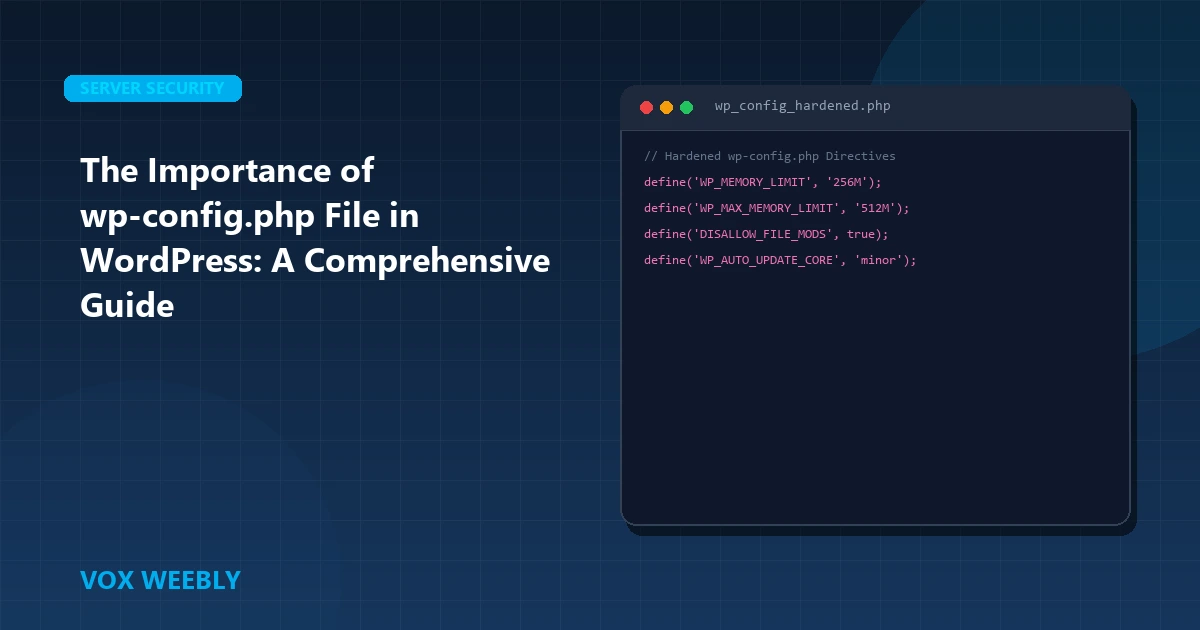The height and width of the screenshot is (630, 1200).
Task: Select the wp_config_hardened.php file name
Action: [x=802, y=106]
